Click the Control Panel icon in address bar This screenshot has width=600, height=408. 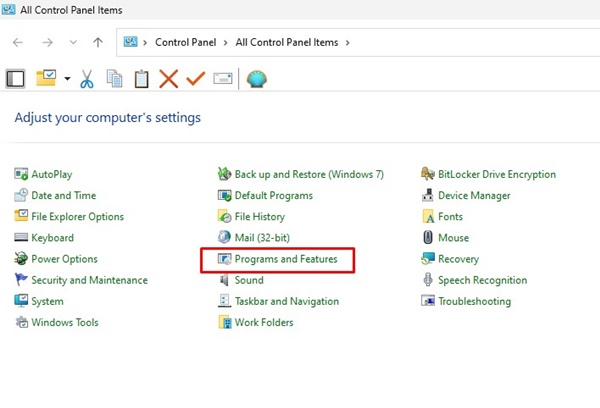pyautogui.click(x=130, y=42)
